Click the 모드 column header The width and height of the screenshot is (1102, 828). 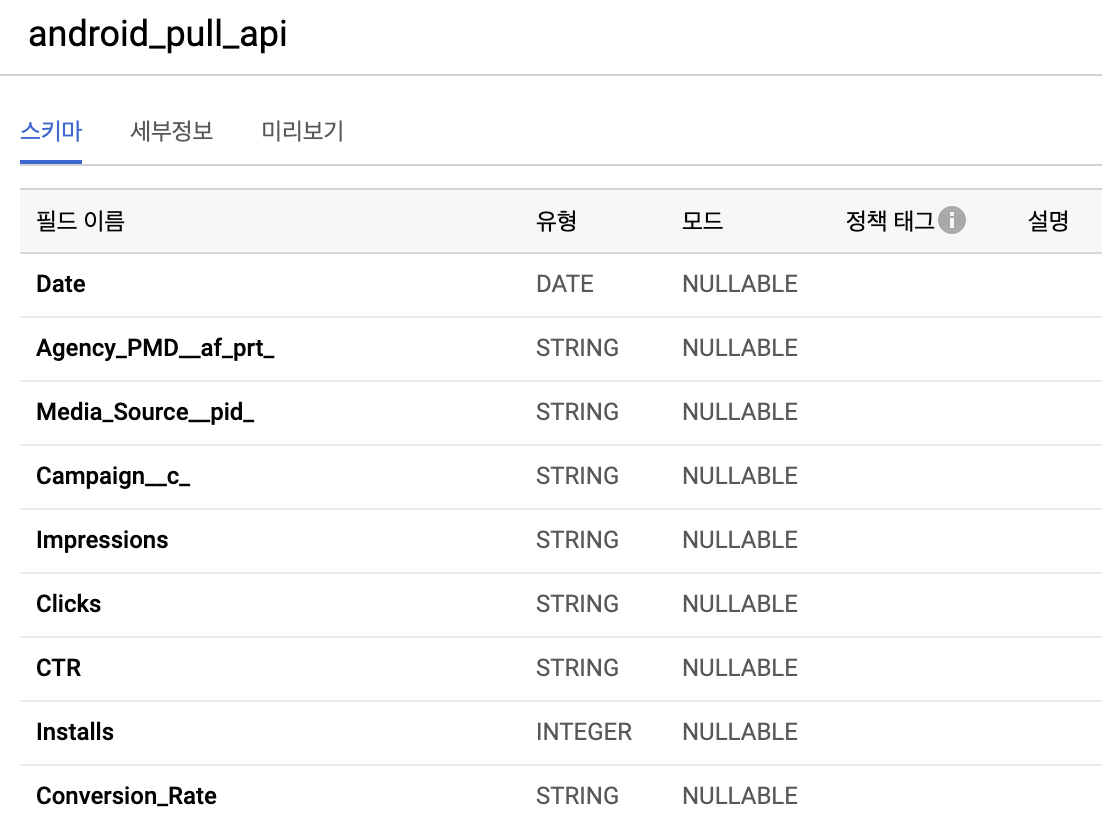(x=703, y=220)
